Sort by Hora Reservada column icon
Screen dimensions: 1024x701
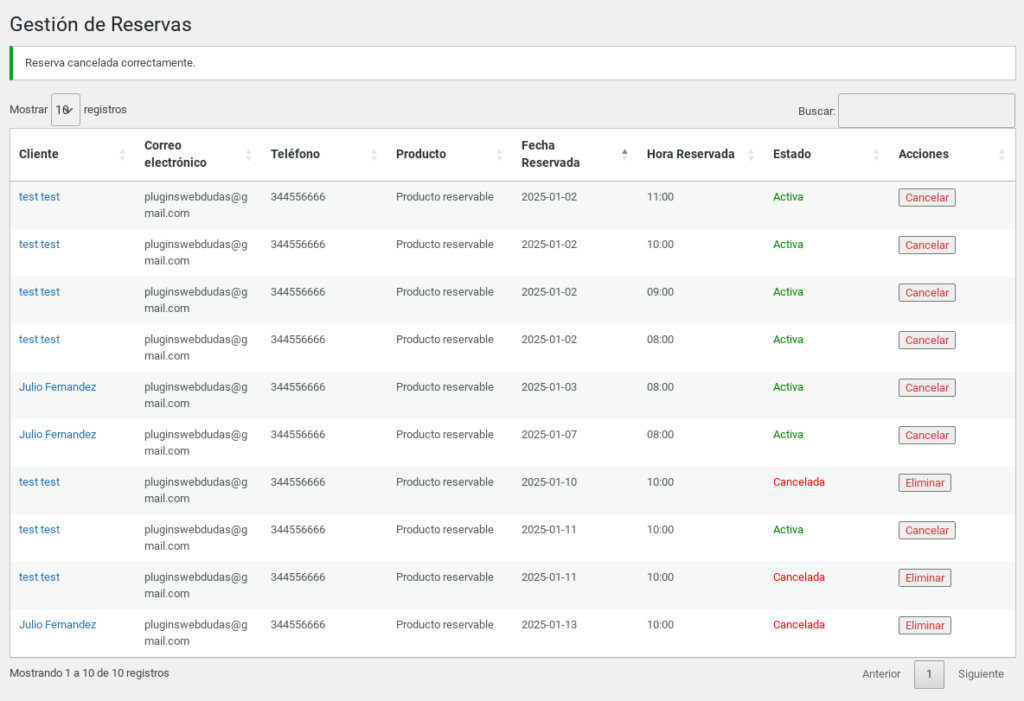click(x=750, y=155)
